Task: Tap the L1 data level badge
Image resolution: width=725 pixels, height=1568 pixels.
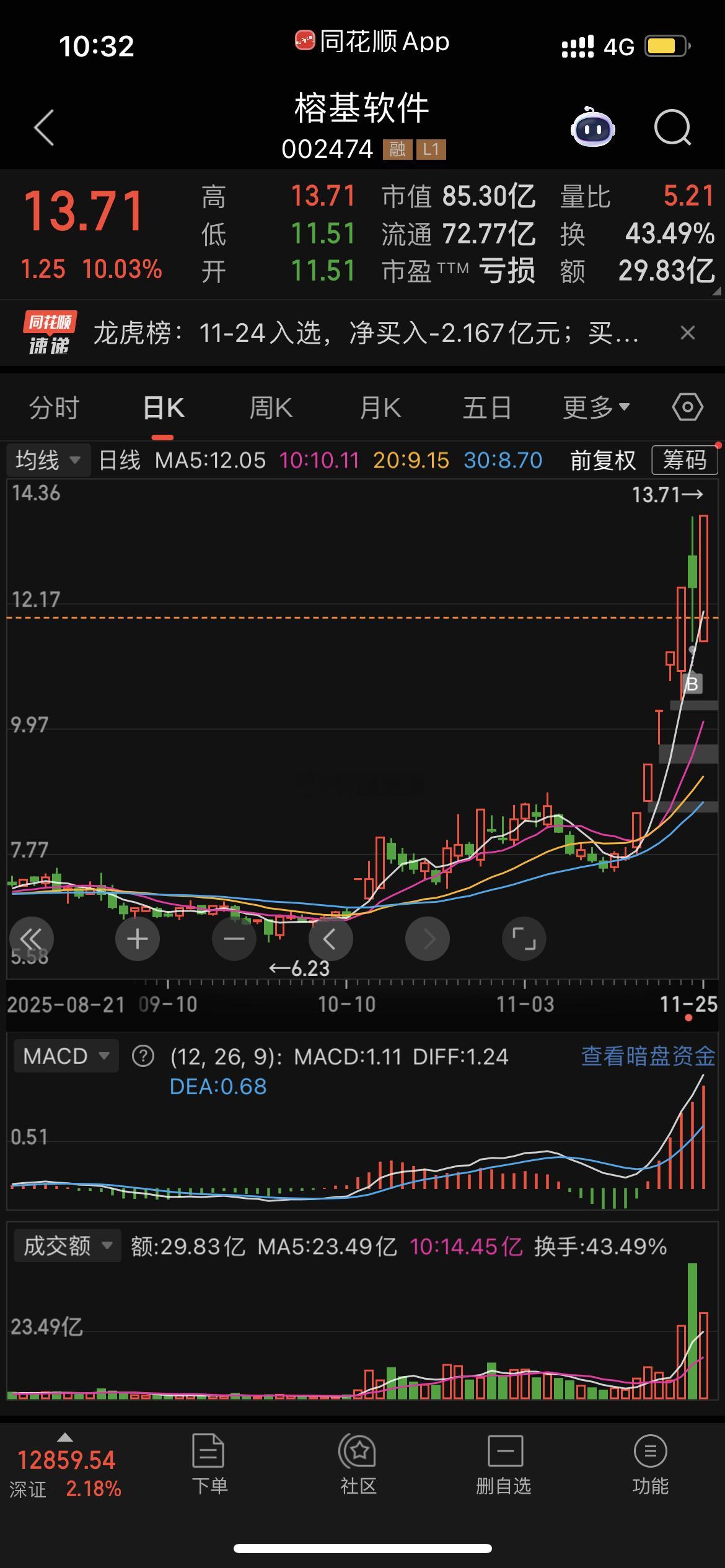Action: point(431,149)
